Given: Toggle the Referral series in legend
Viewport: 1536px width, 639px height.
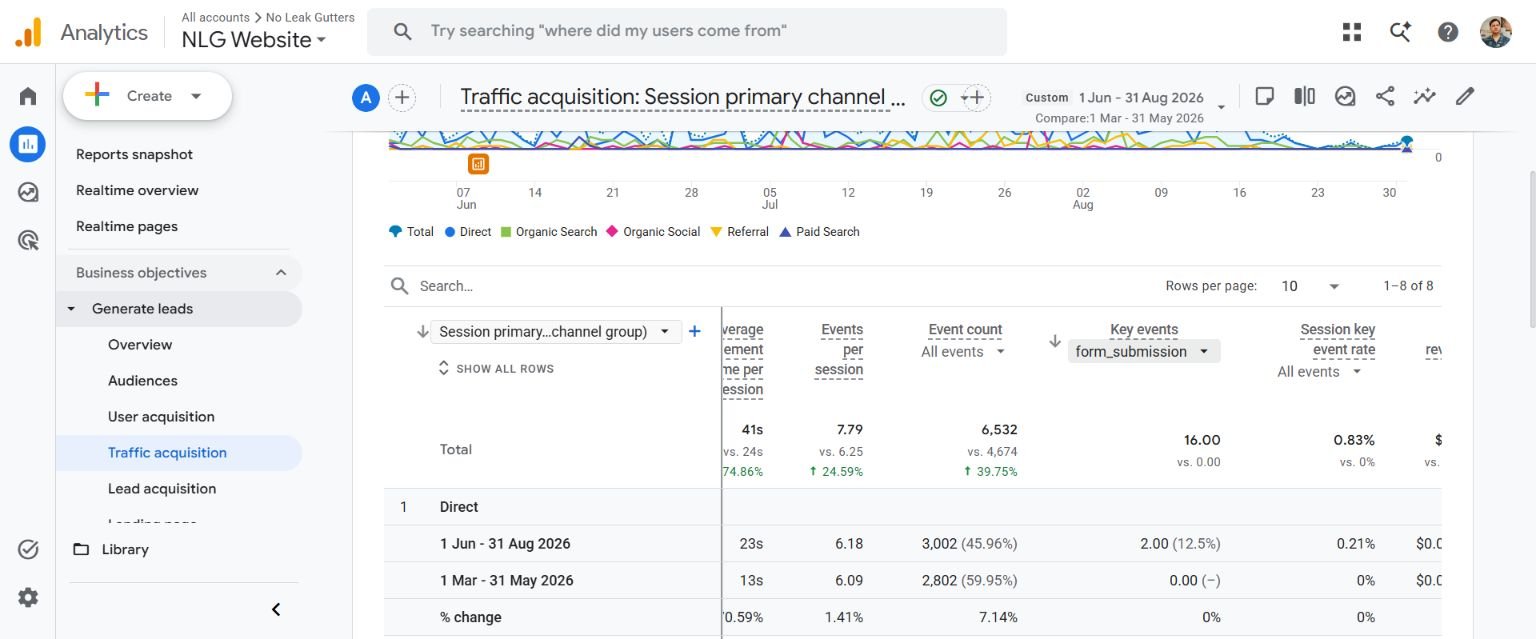Looking at the screenshot, I should pyautogui.click(x=739, y=232).
